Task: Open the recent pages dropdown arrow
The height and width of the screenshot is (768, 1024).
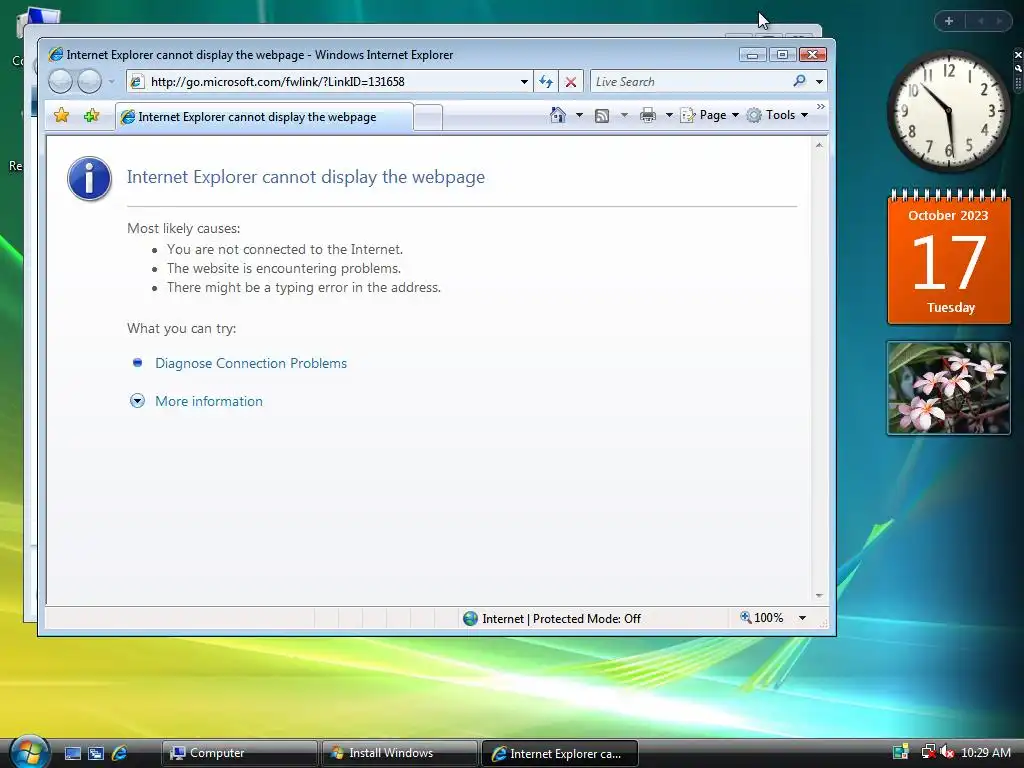Action: 112,82
